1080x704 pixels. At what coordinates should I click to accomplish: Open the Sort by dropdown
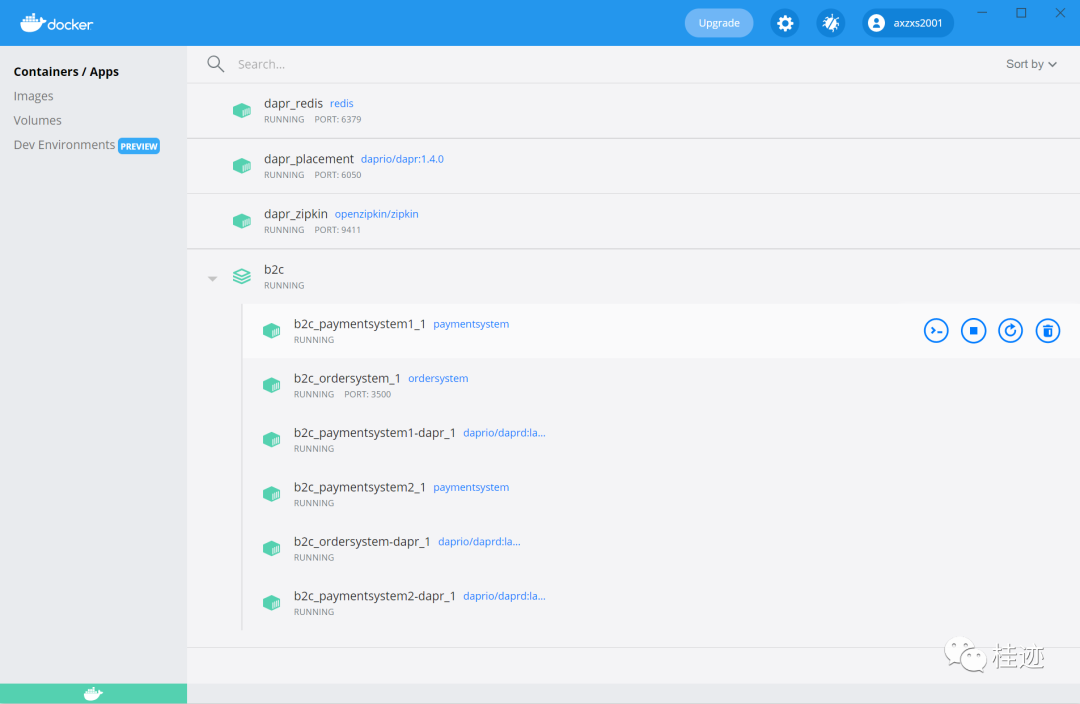[1031, 64]
